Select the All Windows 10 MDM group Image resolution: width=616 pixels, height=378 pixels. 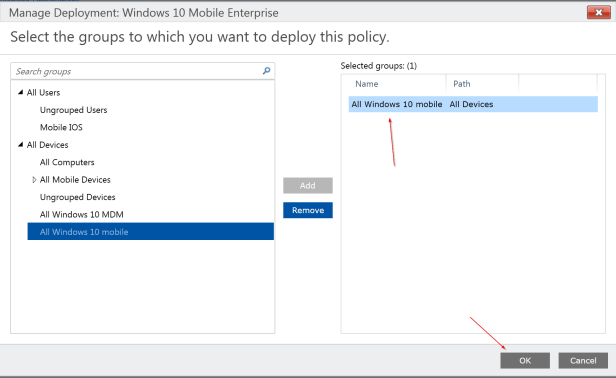coord(82,215)
